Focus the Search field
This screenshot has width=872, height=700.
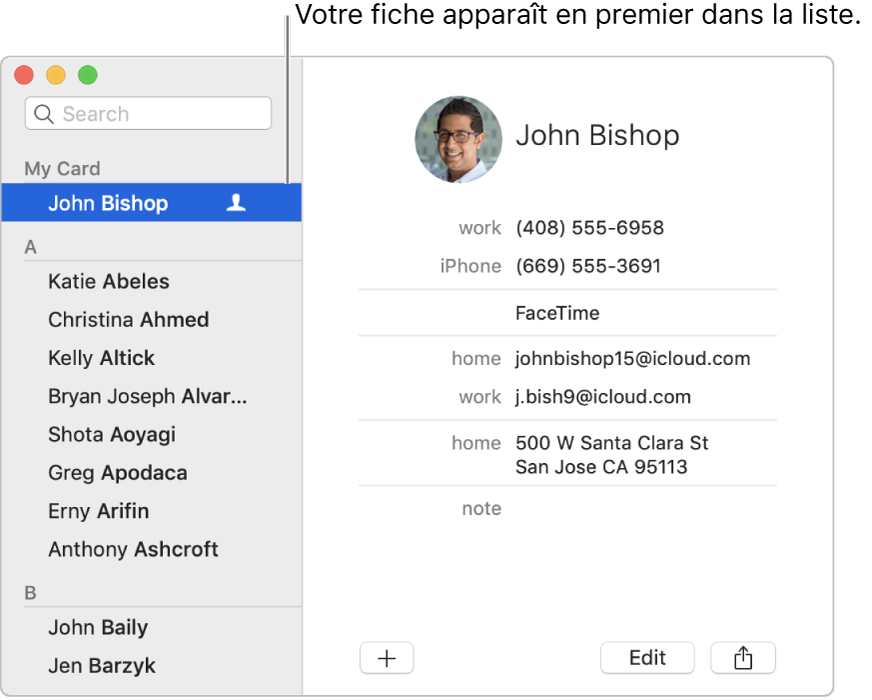148,113
